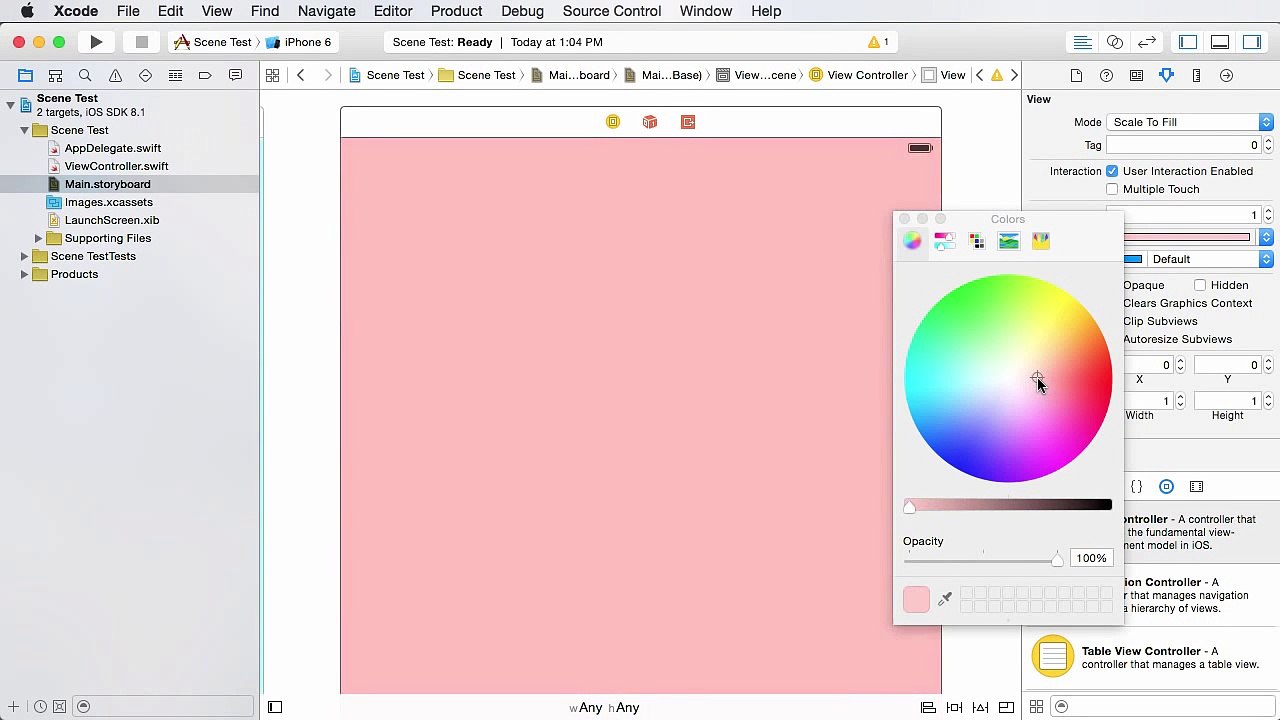Expand the Supporting Files folder

(38, 238)
